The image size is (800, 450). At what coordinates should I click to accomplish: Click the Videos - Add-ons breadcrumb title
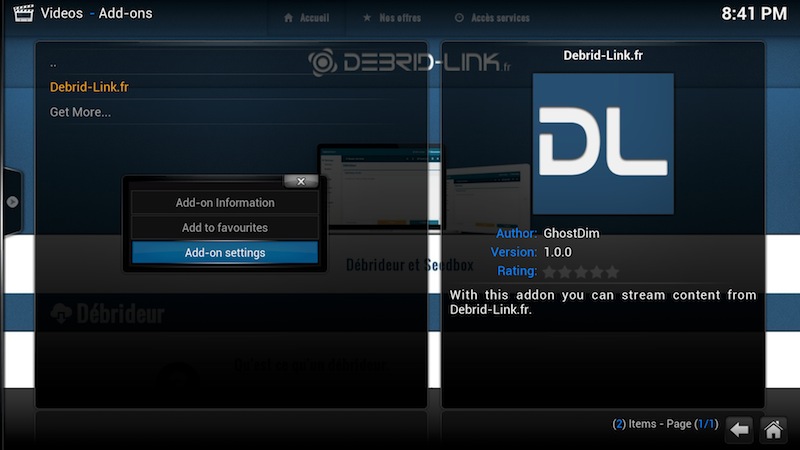[x=96, y=13]
